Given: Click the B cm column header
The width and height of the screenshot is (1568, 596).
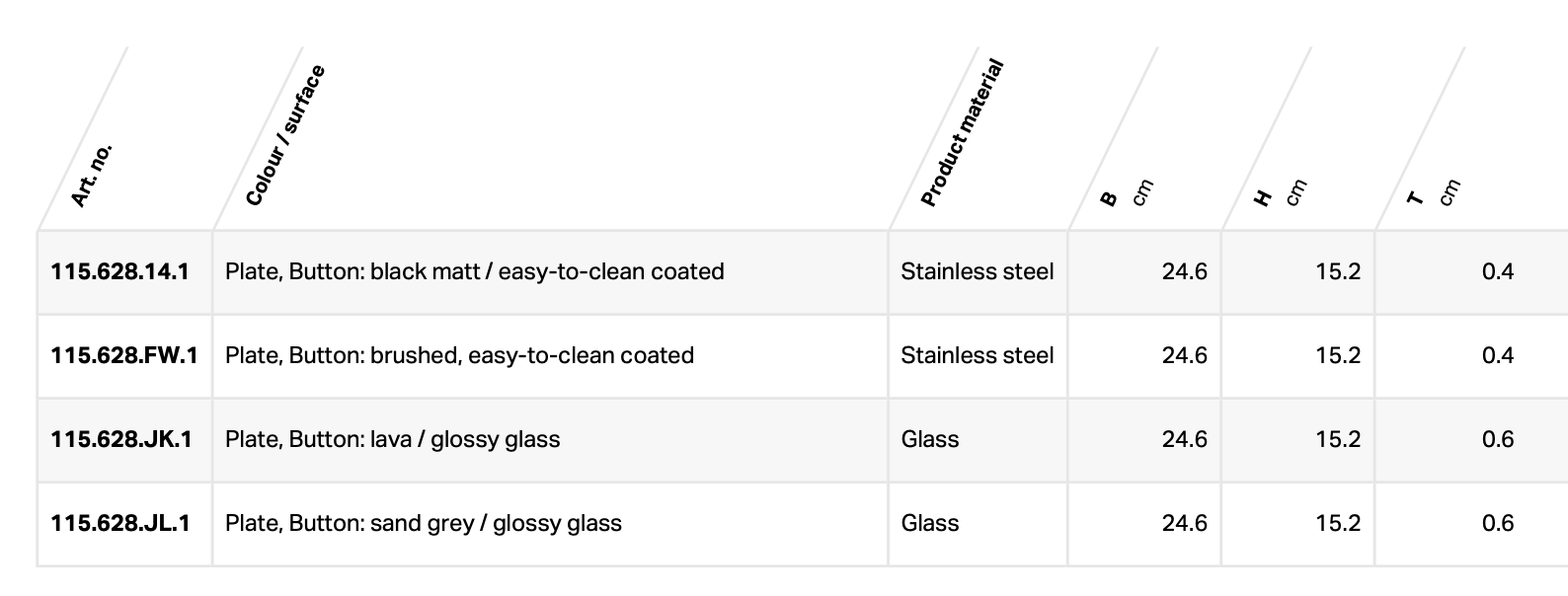Looking at the screenshot, I should [1125, 192].
